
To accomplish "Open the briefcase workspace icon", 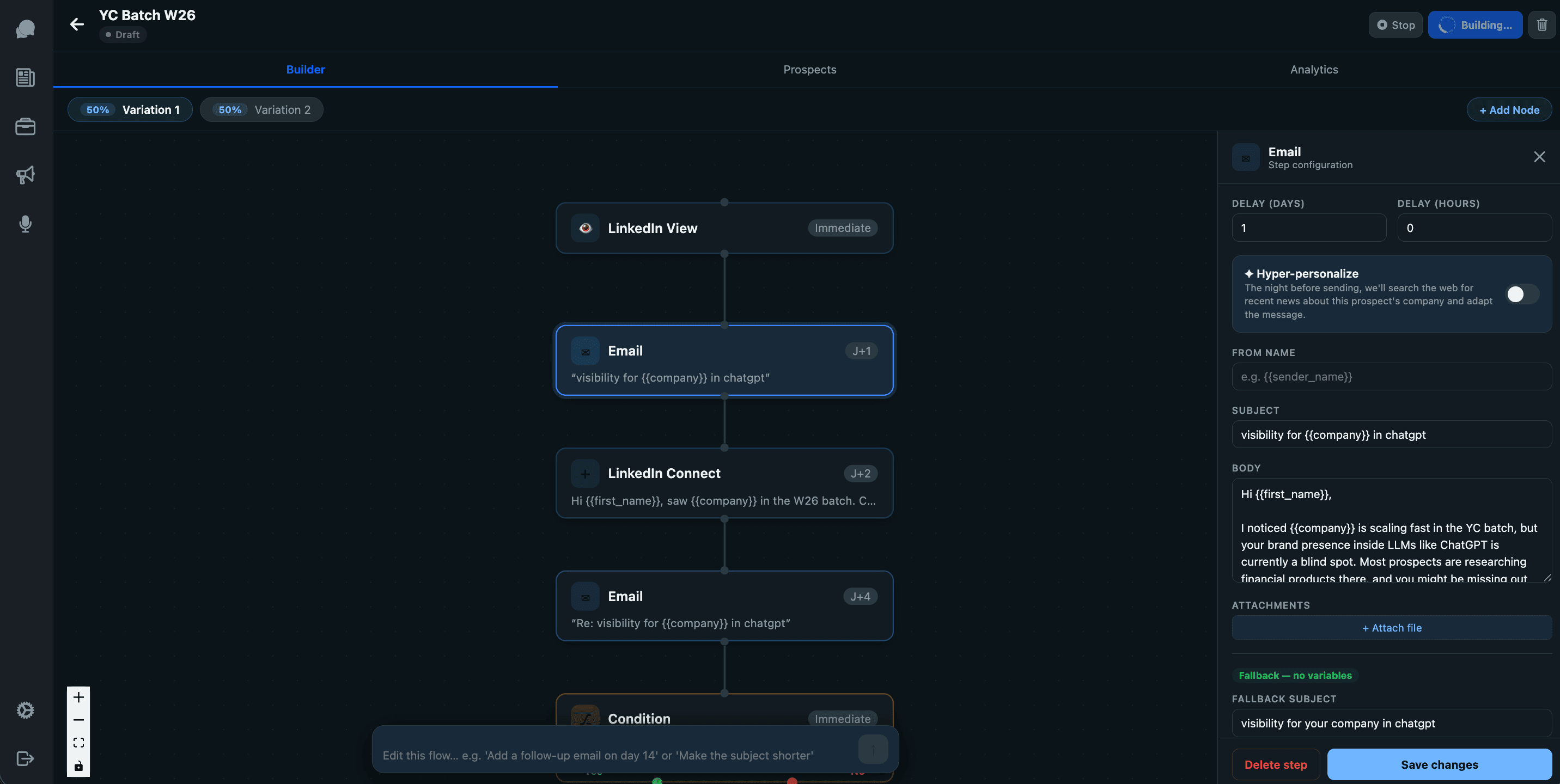I will coord(25,126).
